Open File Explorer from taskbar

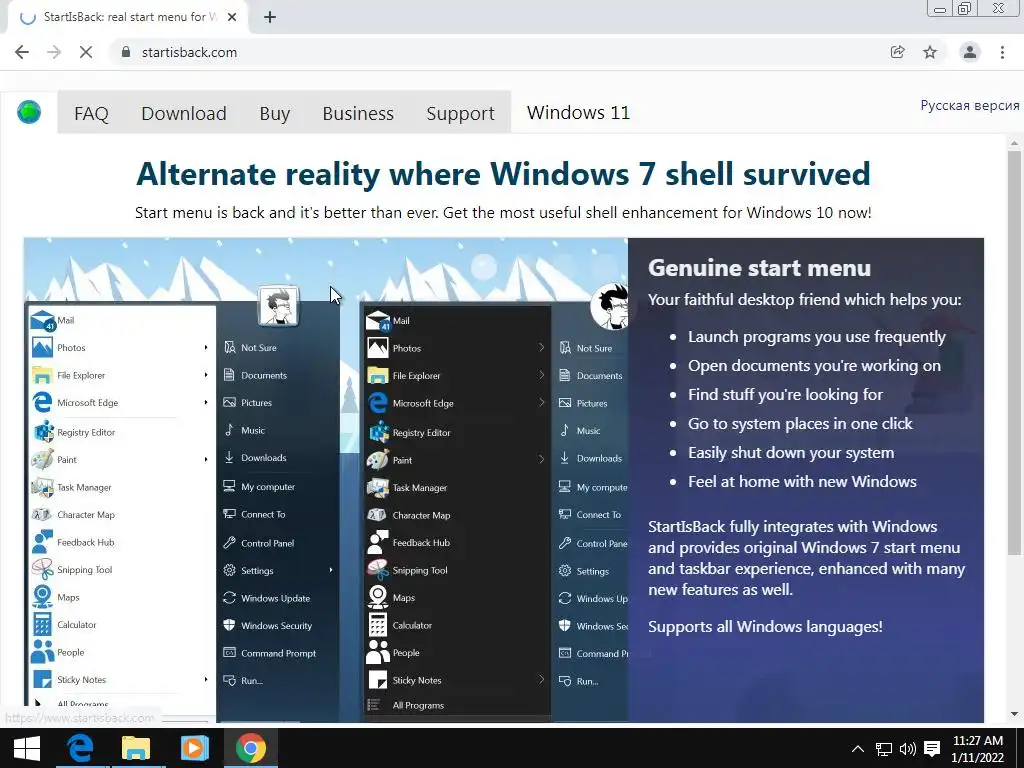pyautogui.click(x=136, y=748)
